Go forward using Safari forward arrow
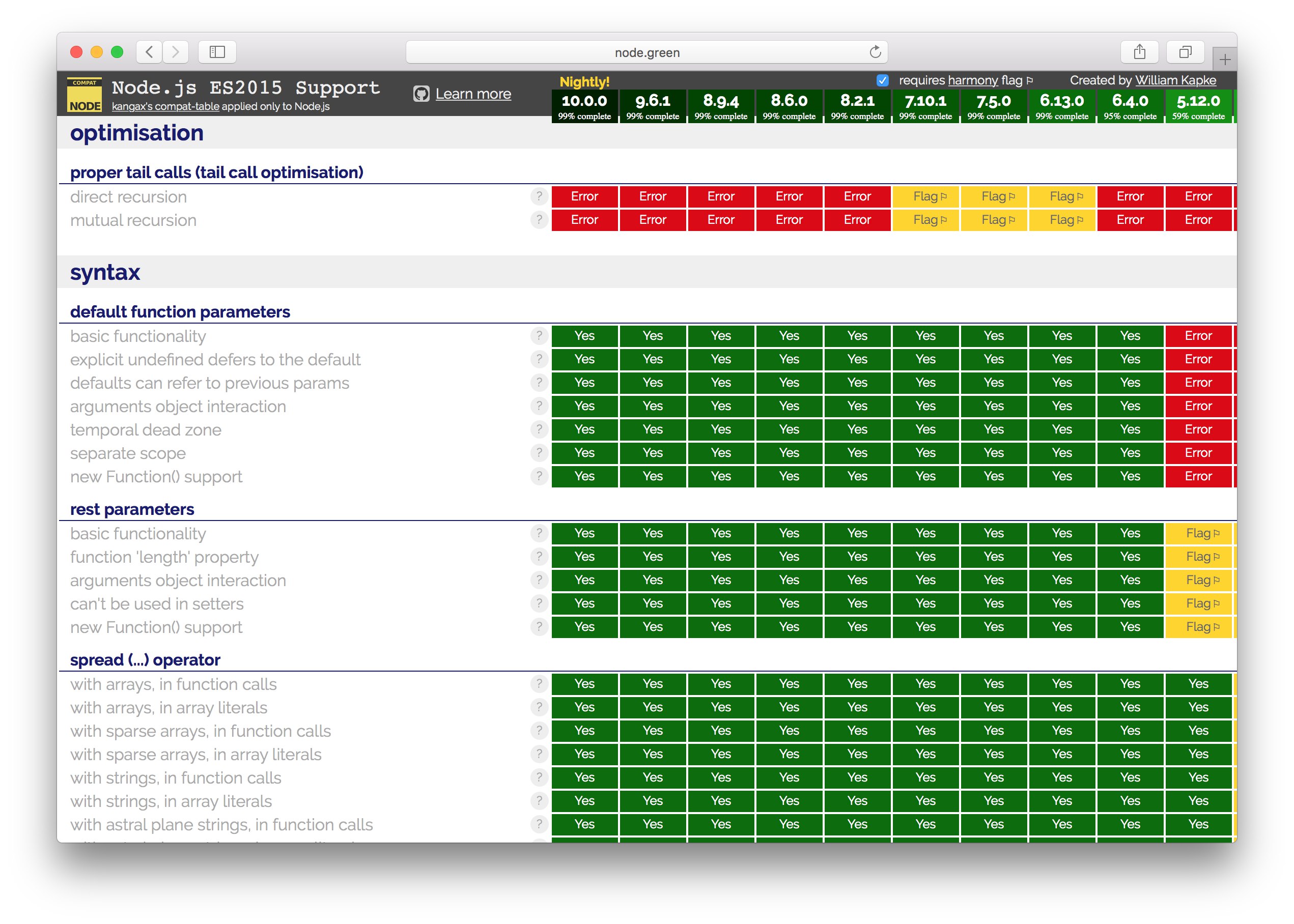The height and width of the screenshot is (924, 1294). click(175, 52)
